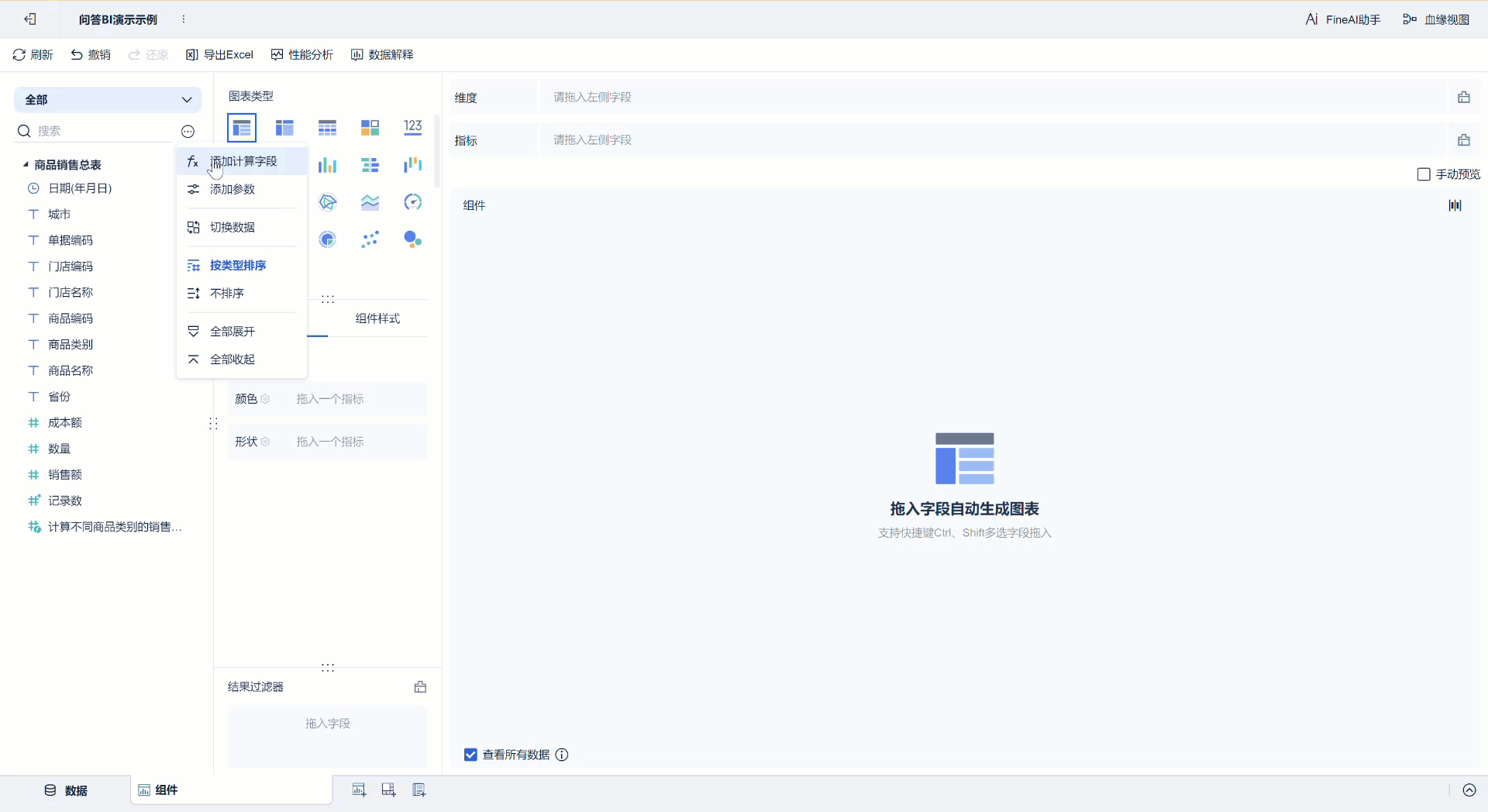Open the more options menu beside search box

coord(188,132)
